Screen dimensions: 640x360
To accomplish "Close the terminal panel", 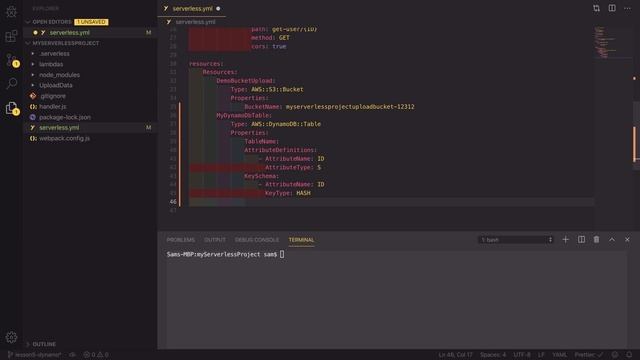I will (627, 240).
